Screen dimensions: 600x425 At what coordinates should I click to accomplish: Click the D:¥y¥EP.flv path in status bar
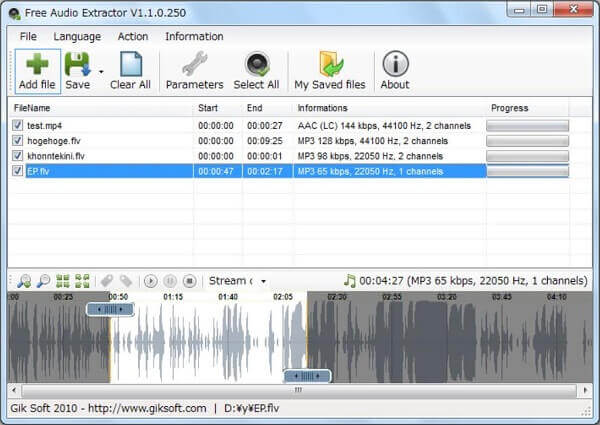[251, 409]
